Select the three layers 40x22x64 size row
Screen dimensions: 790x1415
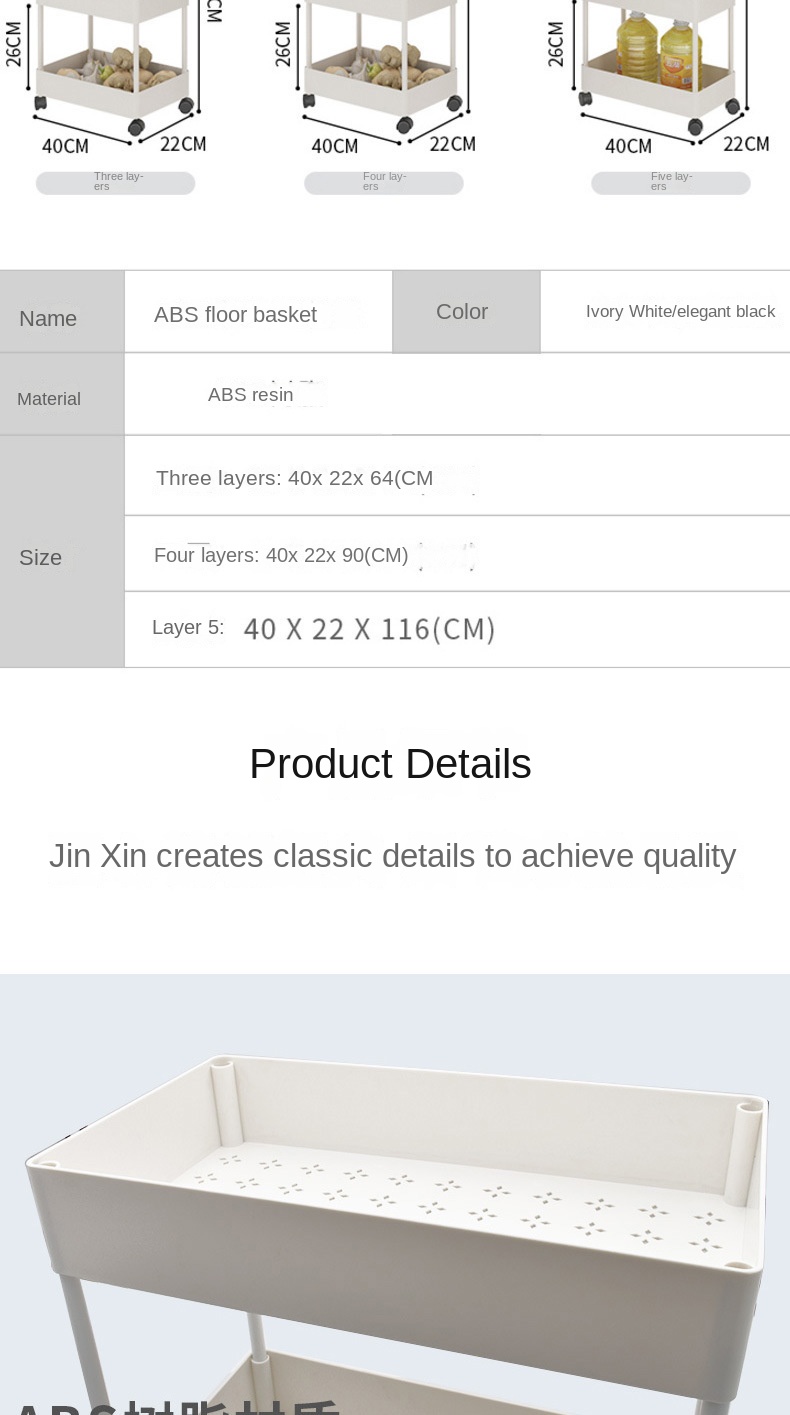coord(295,478)
